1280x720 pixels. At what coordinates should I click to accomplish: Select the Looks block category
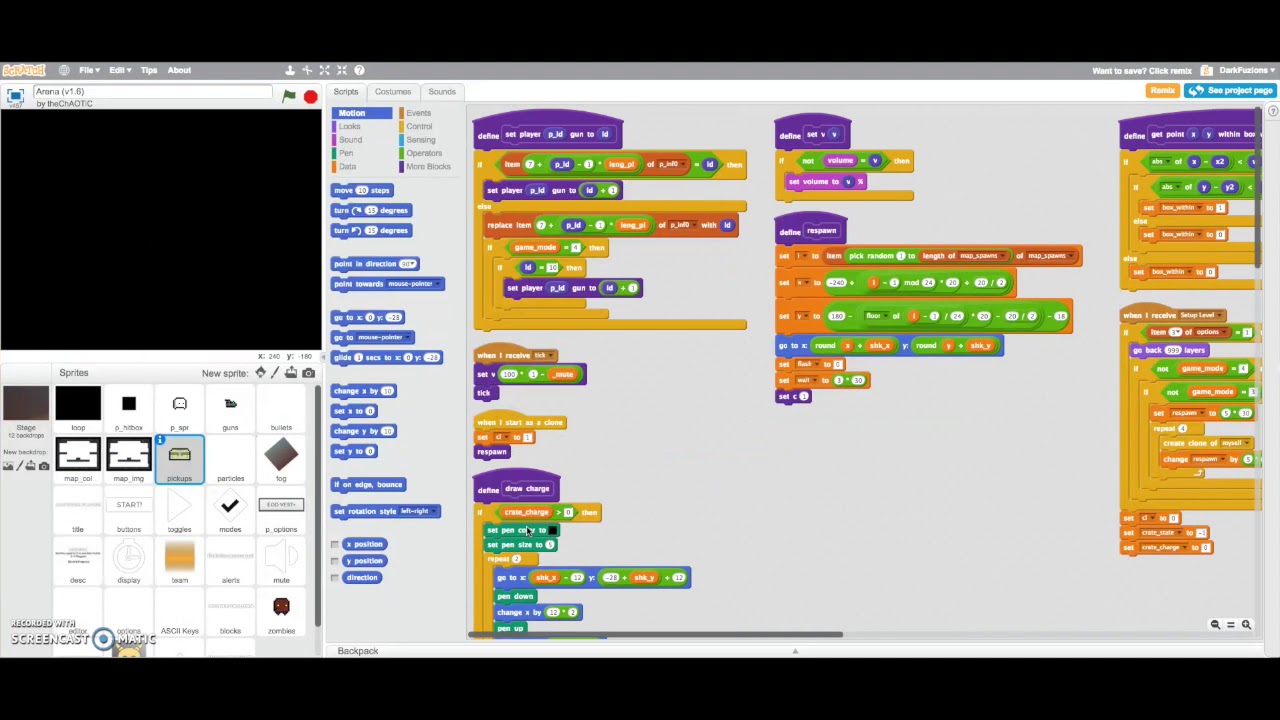349,126
